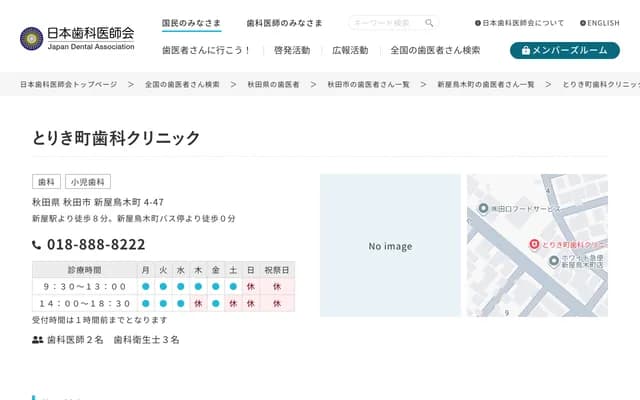
Task: Click the No image placeholder thumbnail
Action: (x=390, y=246)
